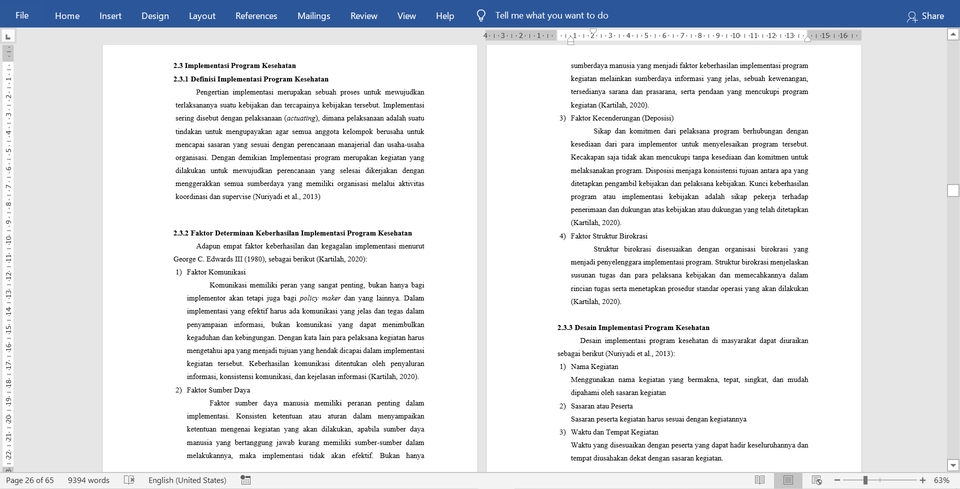
Task: Click list item Waktu dan Tempat Kegiatan
Action: click(614, 432)
